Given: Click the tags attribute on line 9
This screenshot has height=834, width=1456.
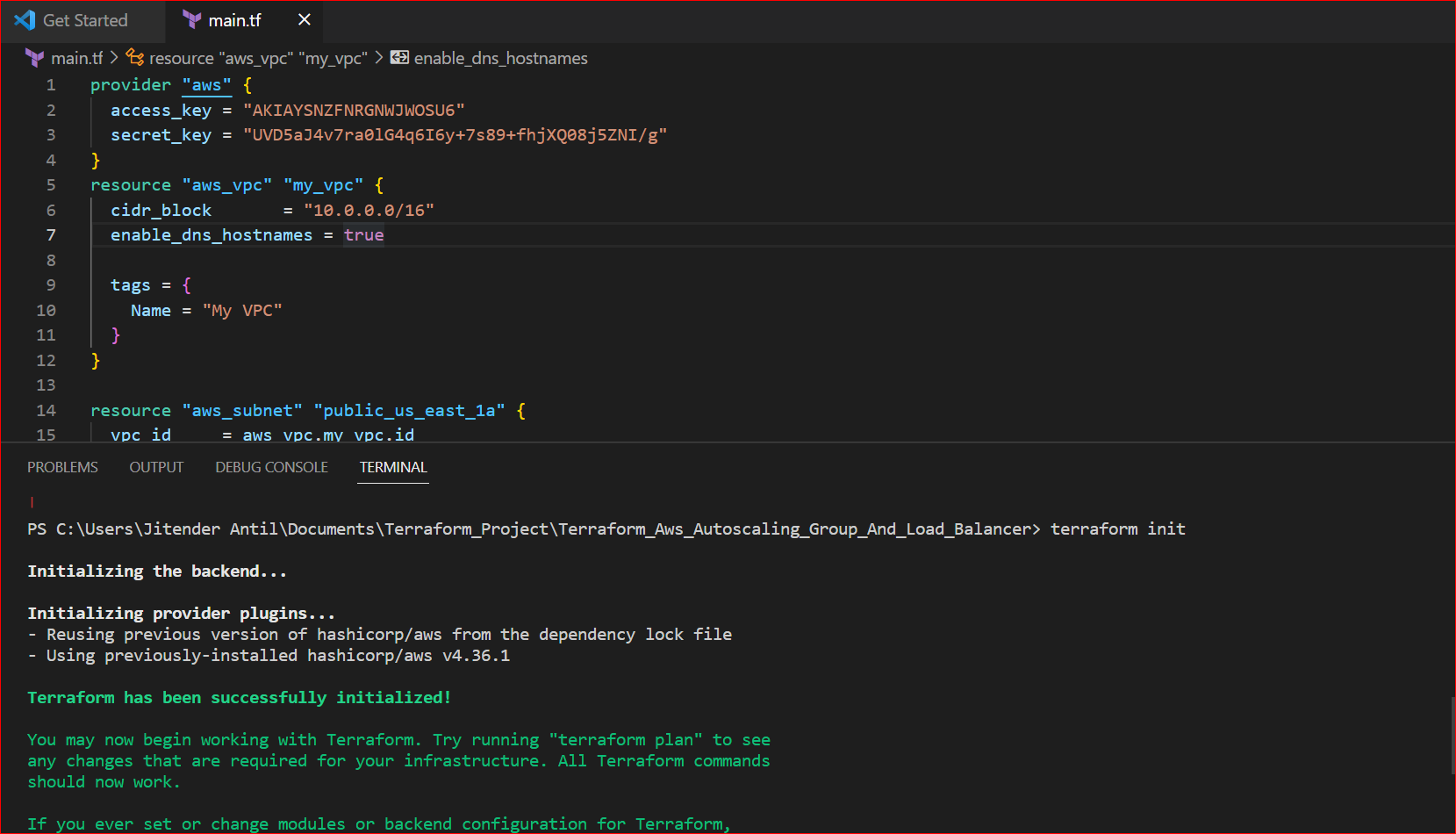Looking at the screenshot, I should (131, 285).
